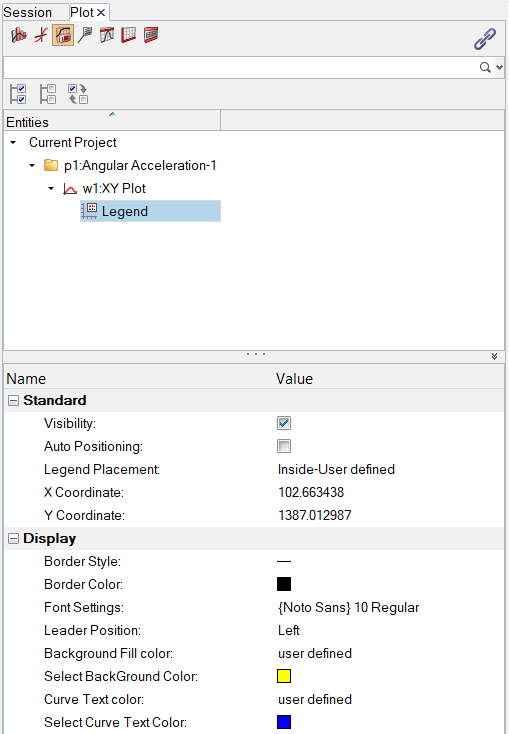Click the search text field
Image resolution: width=509 pixels, height=734 pixels.
(x=240, y=67)
